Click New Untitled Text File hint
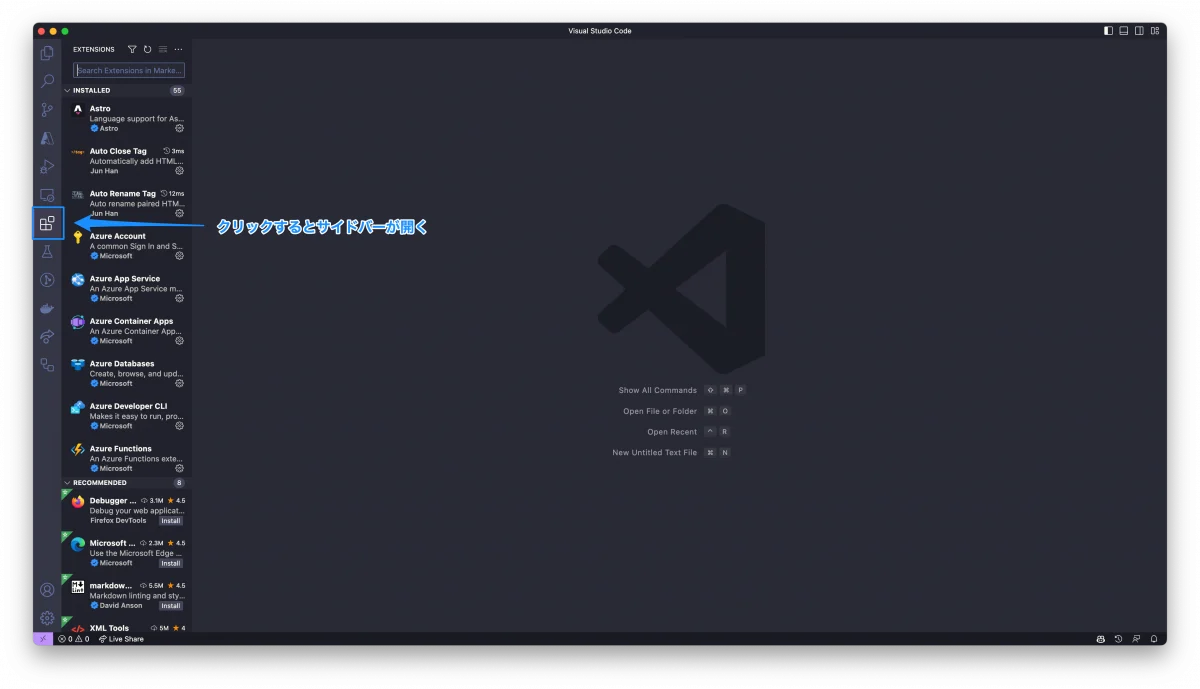 coord(655,452)
